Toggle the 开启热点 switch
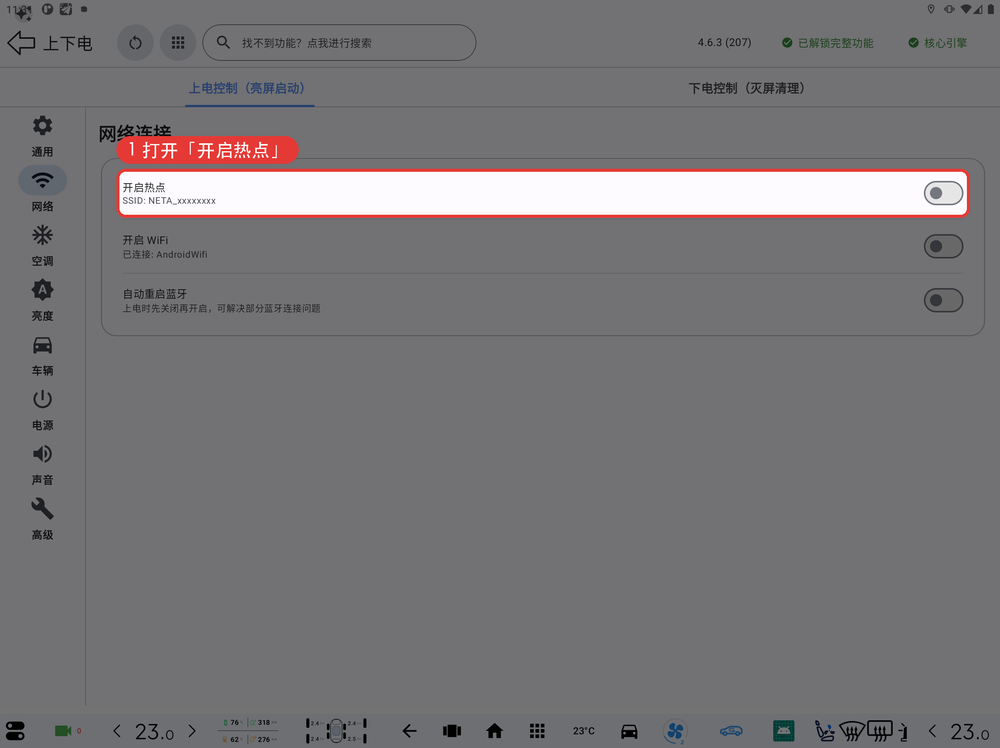Viewport: 1000px width, 748px height. 943,193
